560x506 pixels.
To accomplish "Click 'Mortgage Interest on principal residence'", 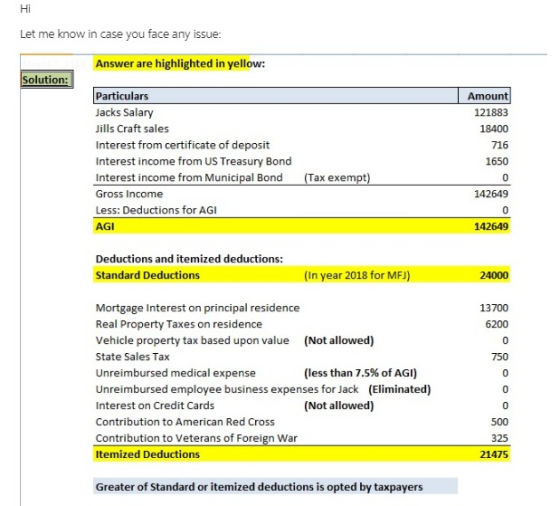I will pyautogui.click(x=198, y=308).
